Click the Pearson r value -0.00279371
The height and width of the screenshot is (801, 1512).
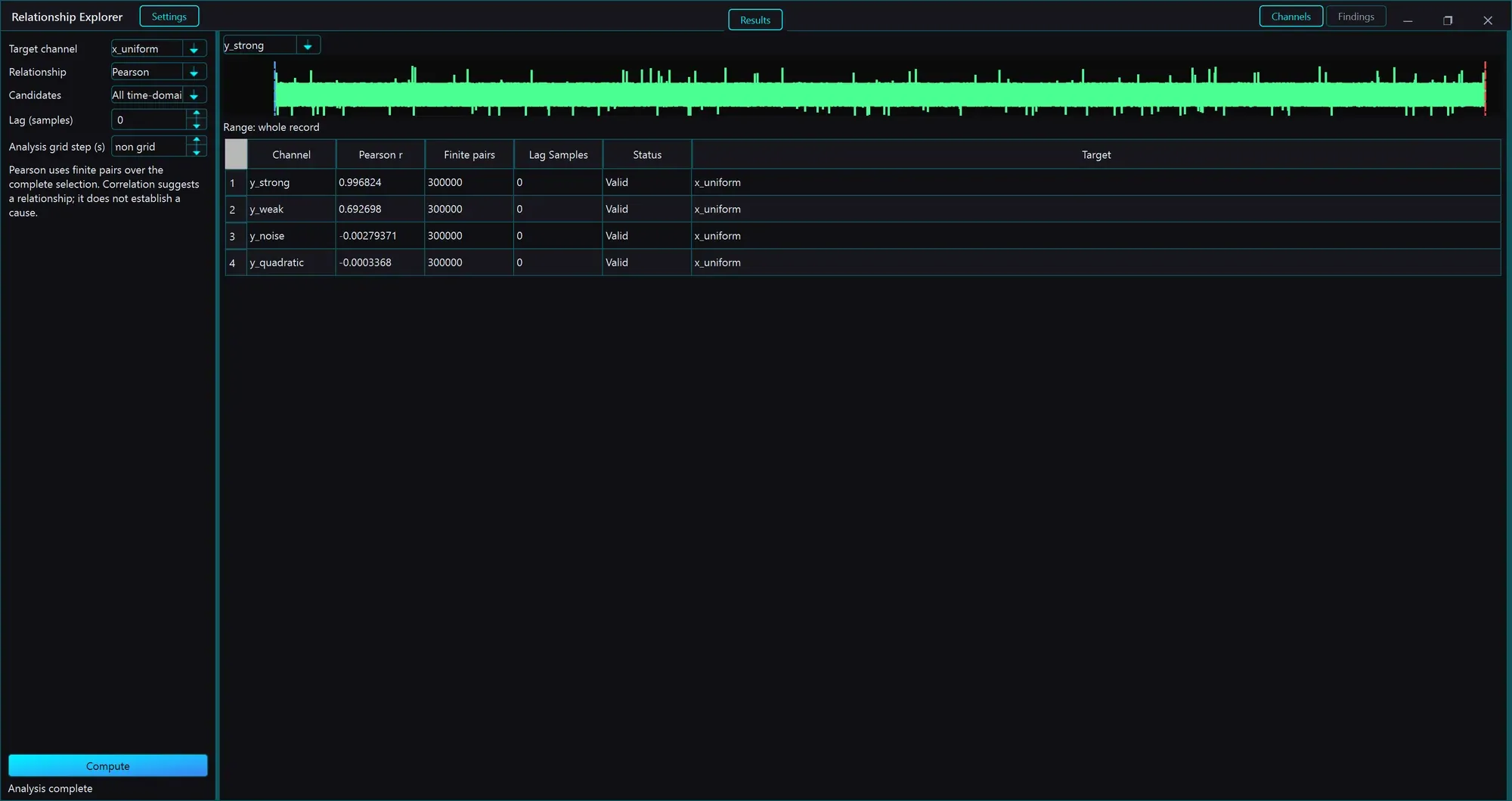380,236
